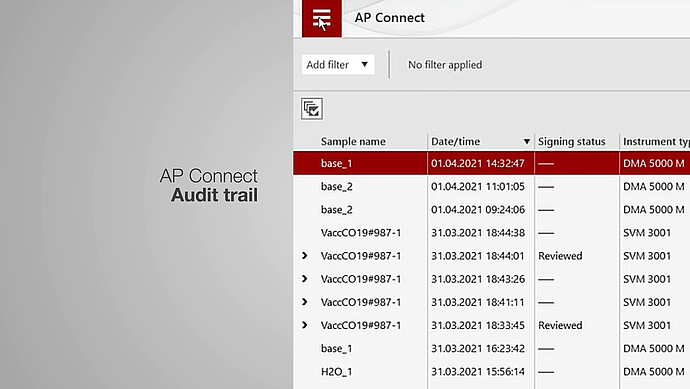This screenshot has width=690, height=389.
Task: Click the date cell 31.03.2021 18:43:26
Action: click(x=478, y=279)
